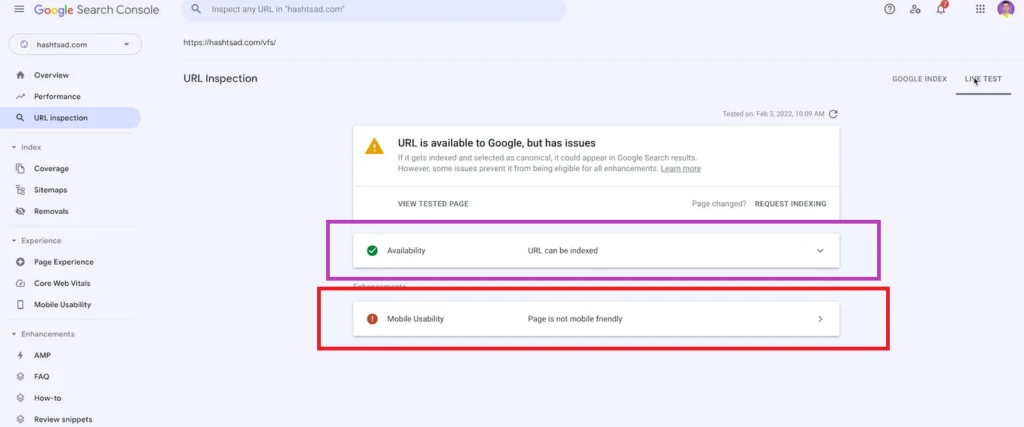Expand the Availability row

tap(820, 250)
